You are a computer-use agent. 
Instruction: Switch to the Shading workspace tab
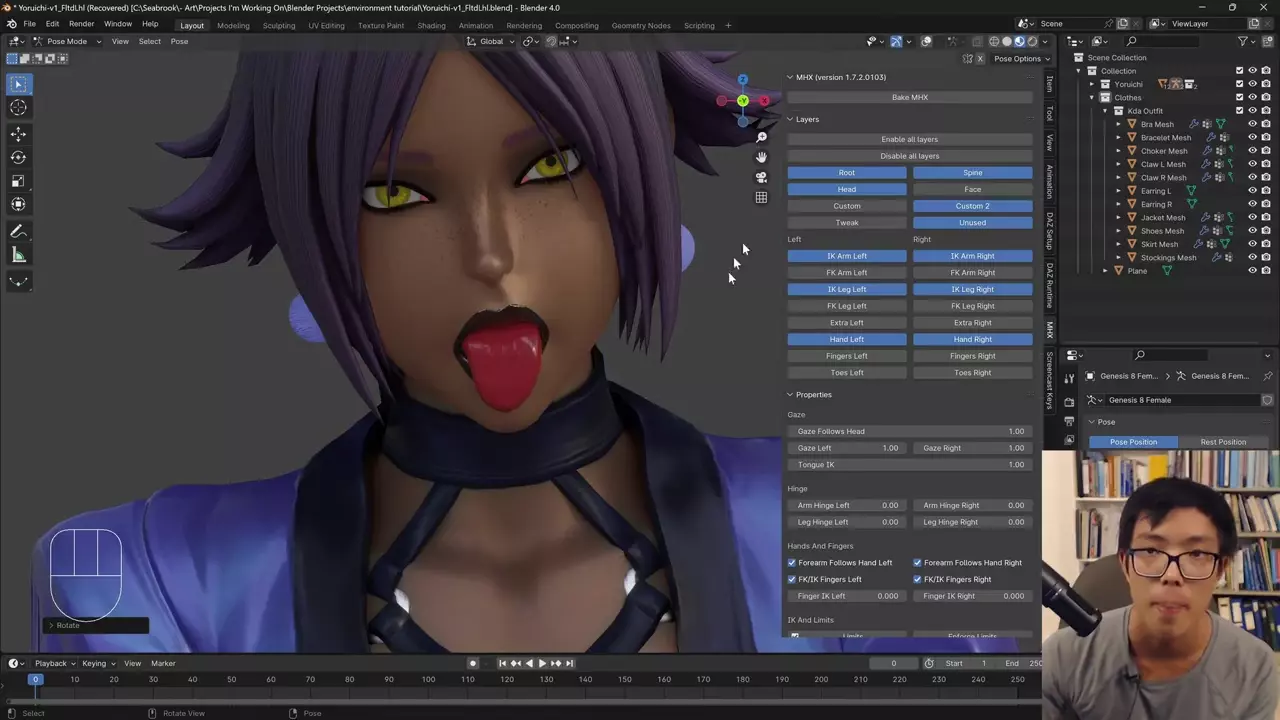(431, 25)
